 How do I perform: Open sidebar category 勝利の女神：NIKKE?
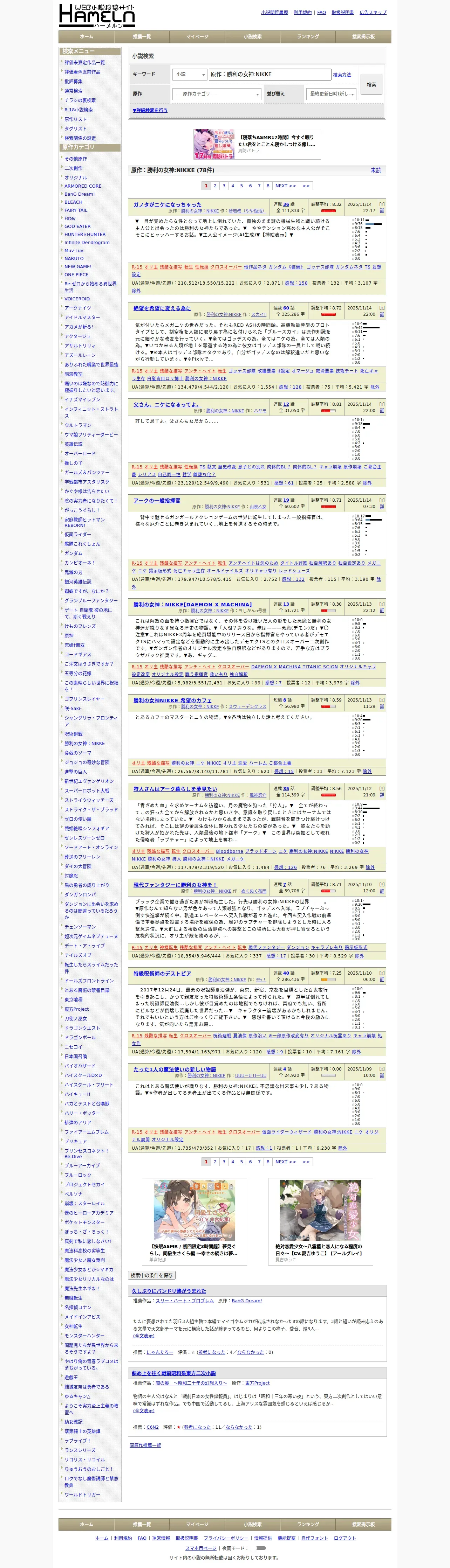(85, 743)
